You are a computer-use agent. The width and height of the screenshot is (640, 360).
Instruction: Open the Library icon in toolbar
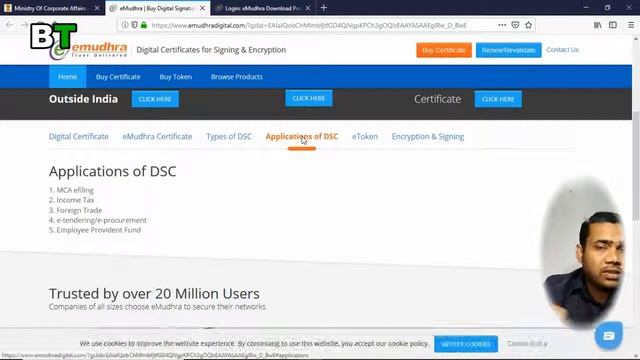tap(598, 25)
